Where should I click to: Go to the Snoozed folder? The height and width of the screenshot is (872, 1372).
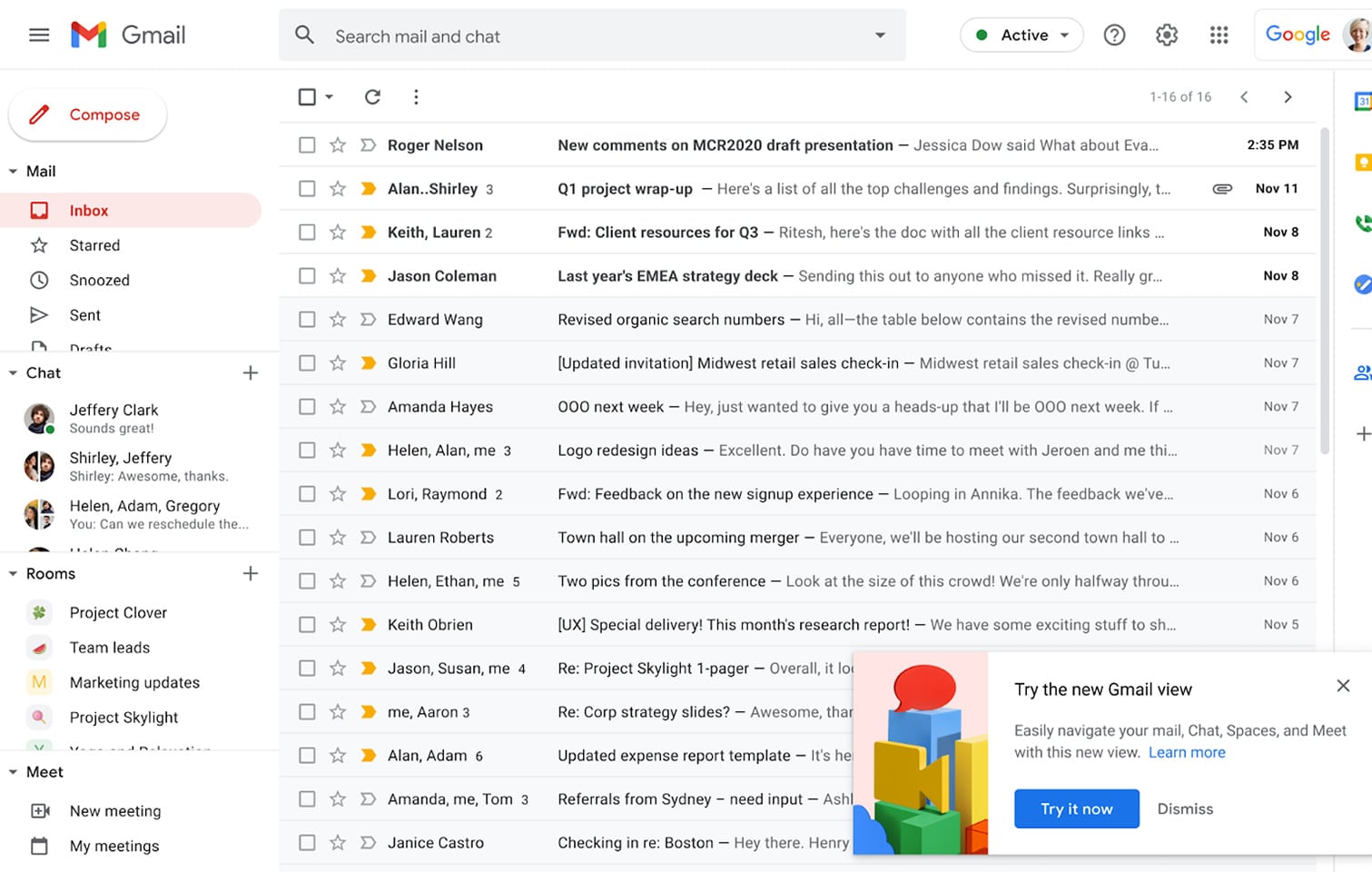click(99, 281)
